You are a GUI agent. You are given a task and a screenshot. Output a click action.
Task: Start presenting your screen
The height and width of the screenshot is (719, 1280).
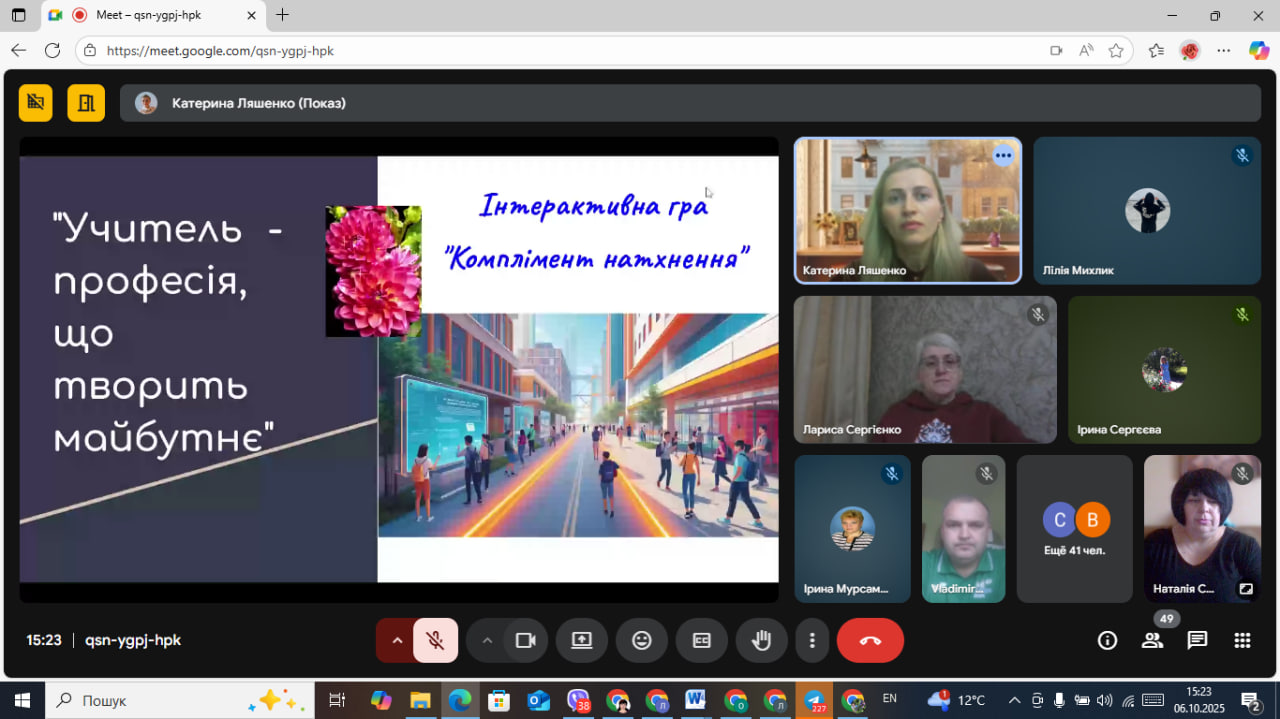[582, 641]
